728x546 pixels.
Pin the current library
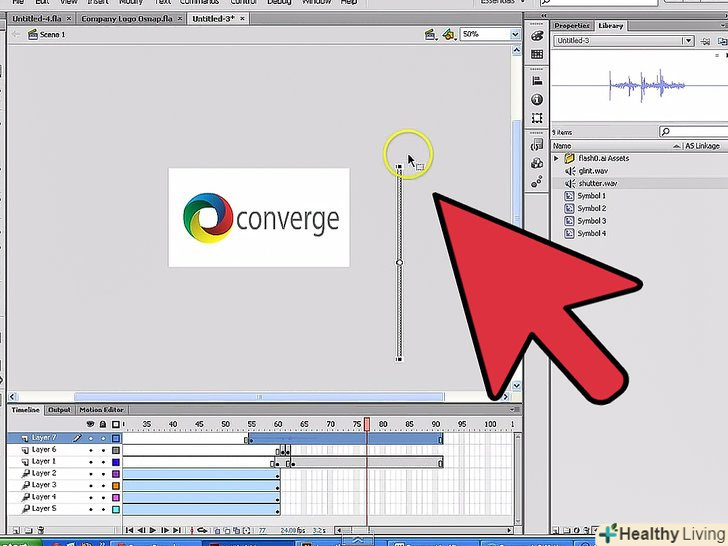(705, 41)
